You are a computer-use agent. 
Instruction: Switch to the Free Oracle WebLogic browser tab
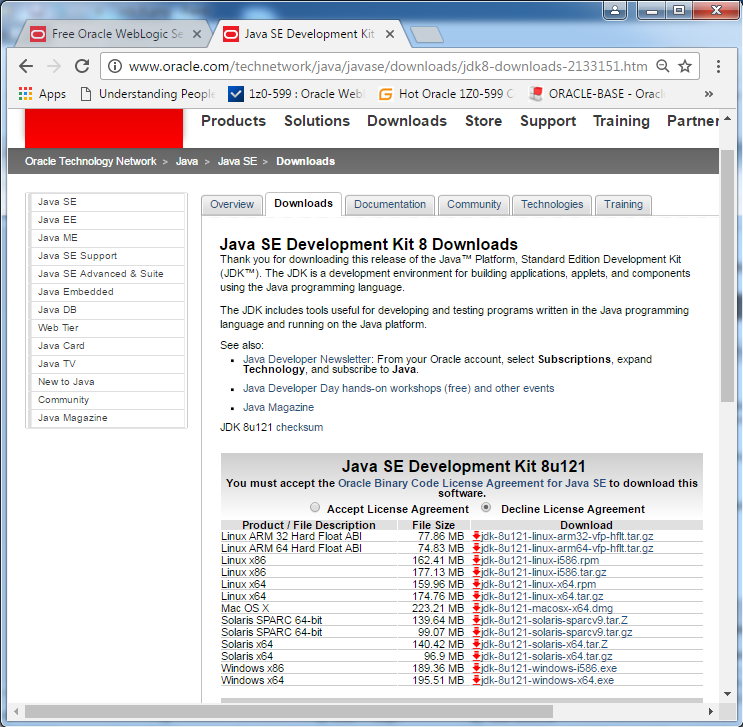[112, 34]
